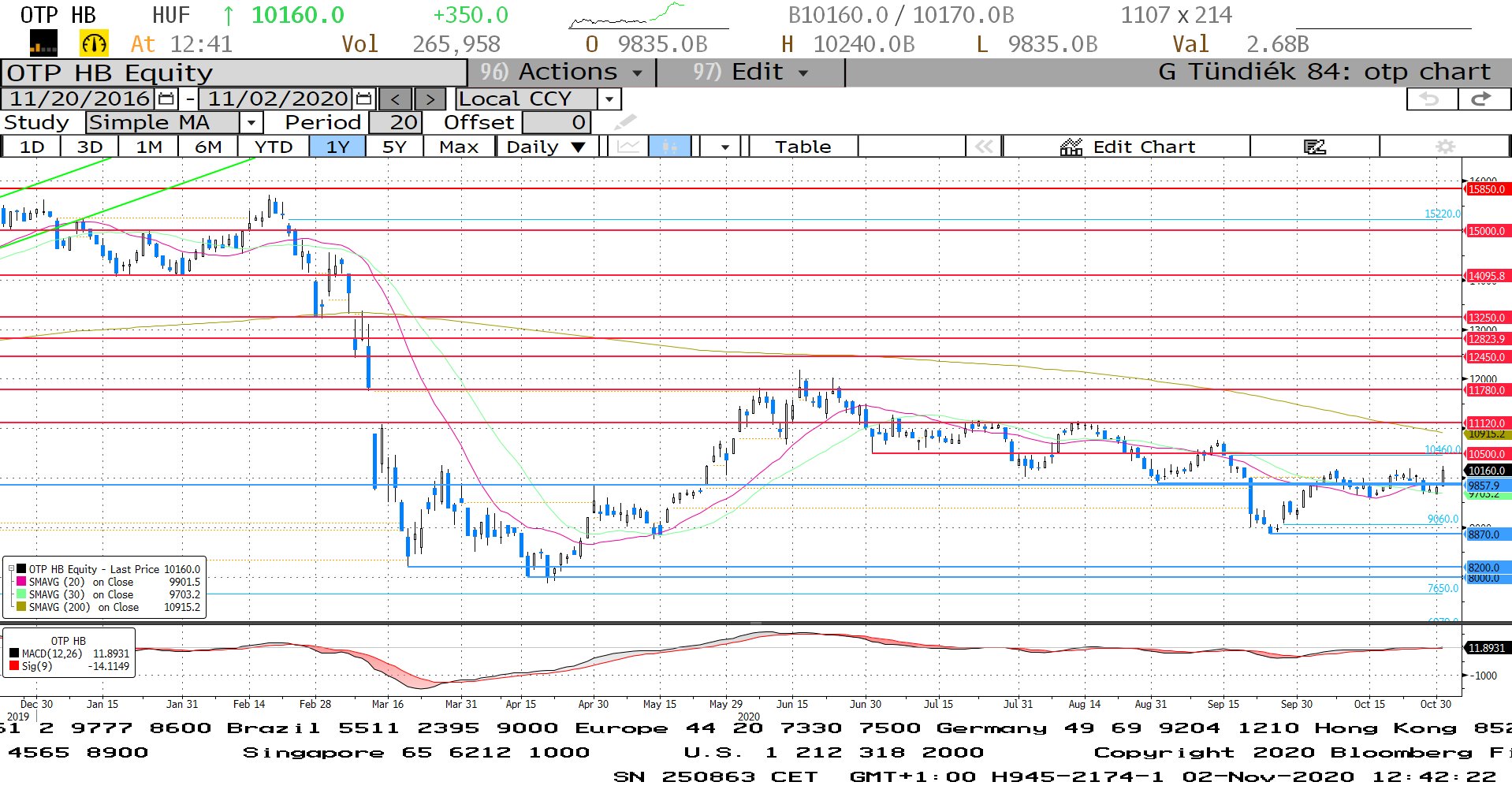The width and height of the screenshot is (1512, 808).
Task: Click the 15850.0 red price level label
Action: point(1487,189)
